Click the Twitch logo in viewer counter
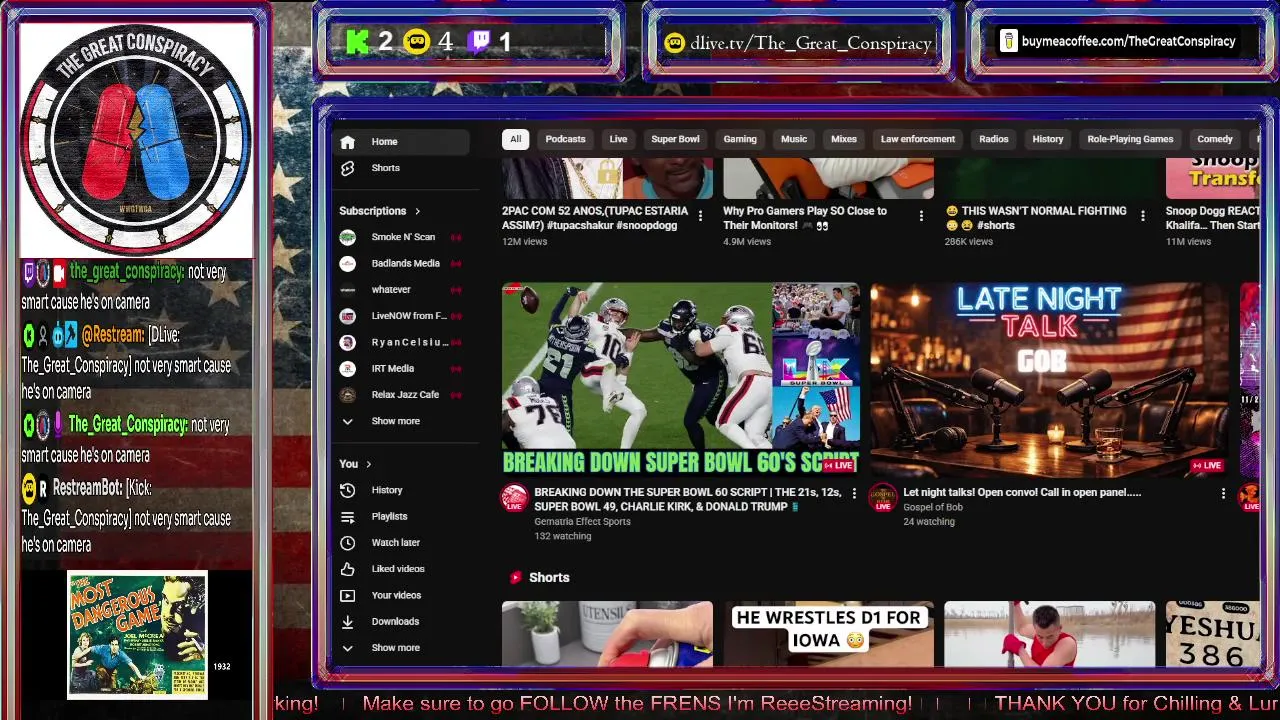 480,42
